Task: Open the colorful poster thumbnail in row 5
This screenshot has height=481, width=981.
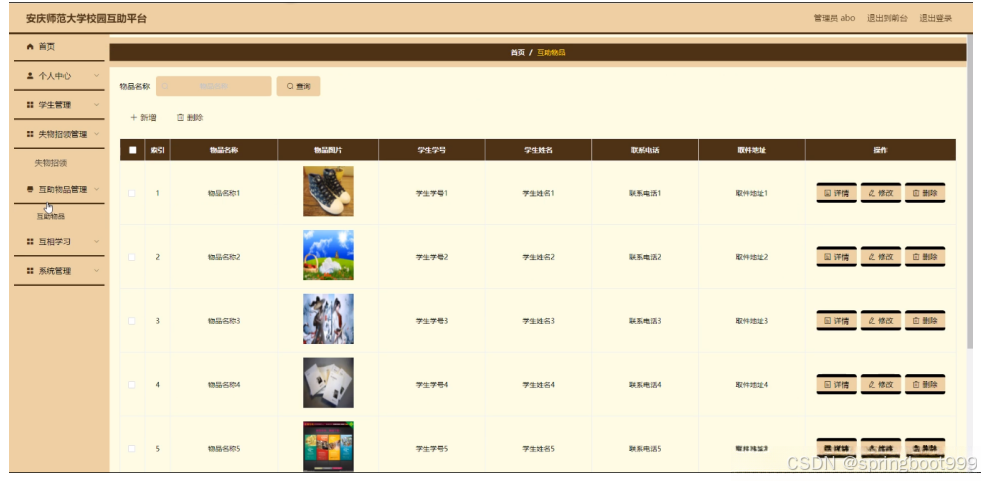Action: click(x=328, y=446)
